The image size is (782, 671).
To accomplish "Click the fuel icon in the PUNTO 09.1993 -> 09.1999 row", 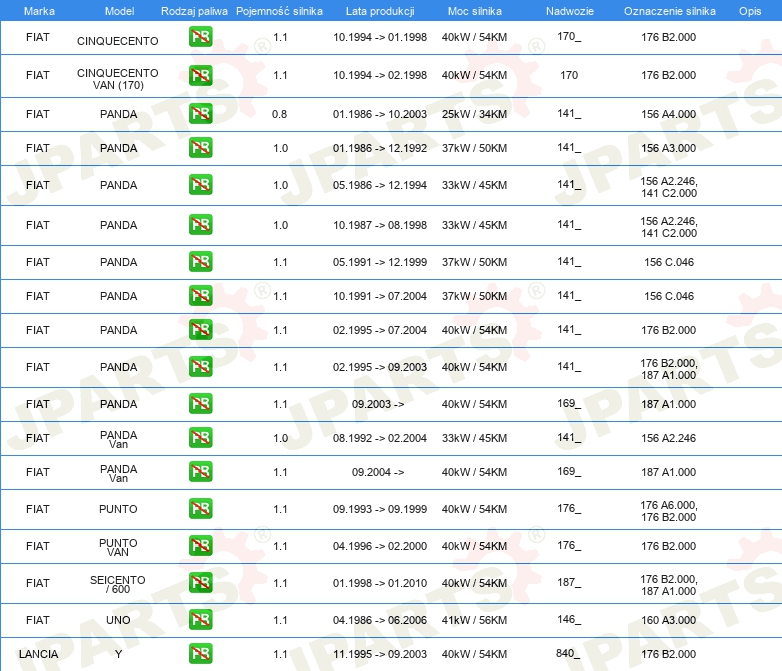I will (200, 508).
